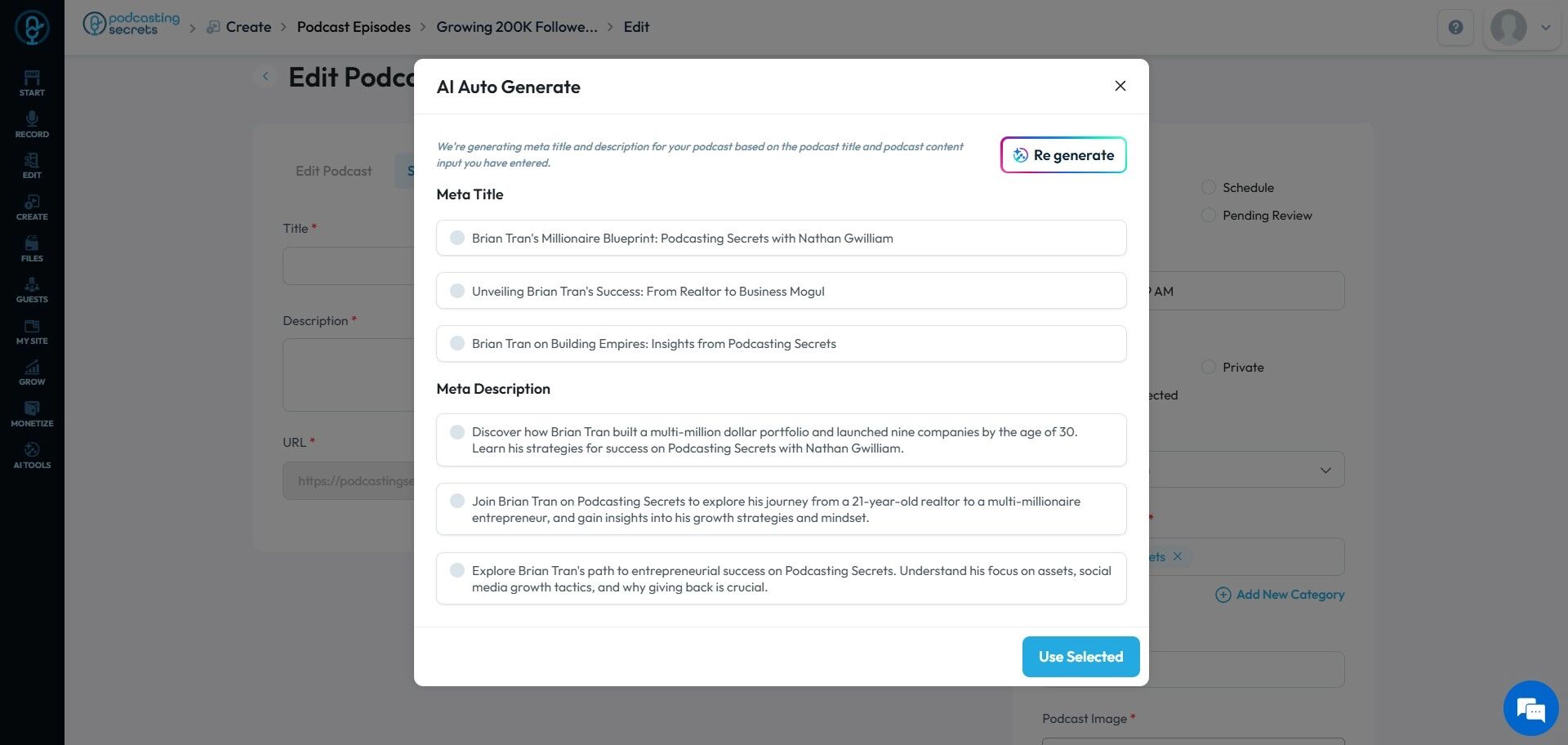Switch to the Edit Podcast tab
The height and width of the screenshot is (745, 1568).
point(333,171)
